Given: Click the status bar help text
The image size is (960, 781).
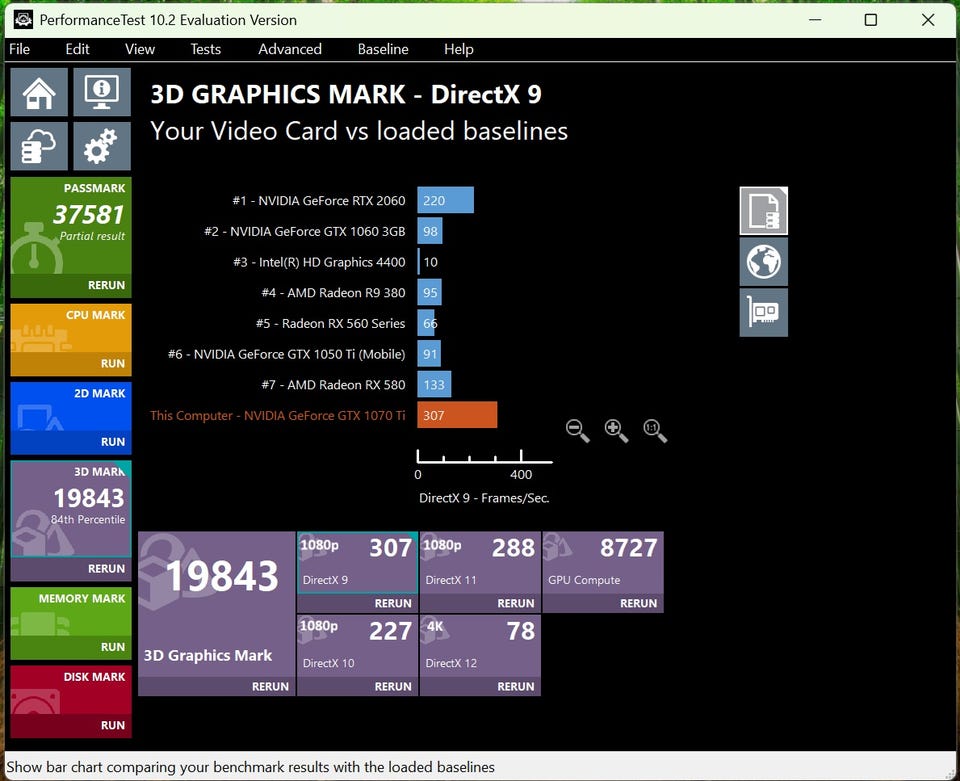Looking at the screenshot, I should pyautogui.click(x=250, y=767).
